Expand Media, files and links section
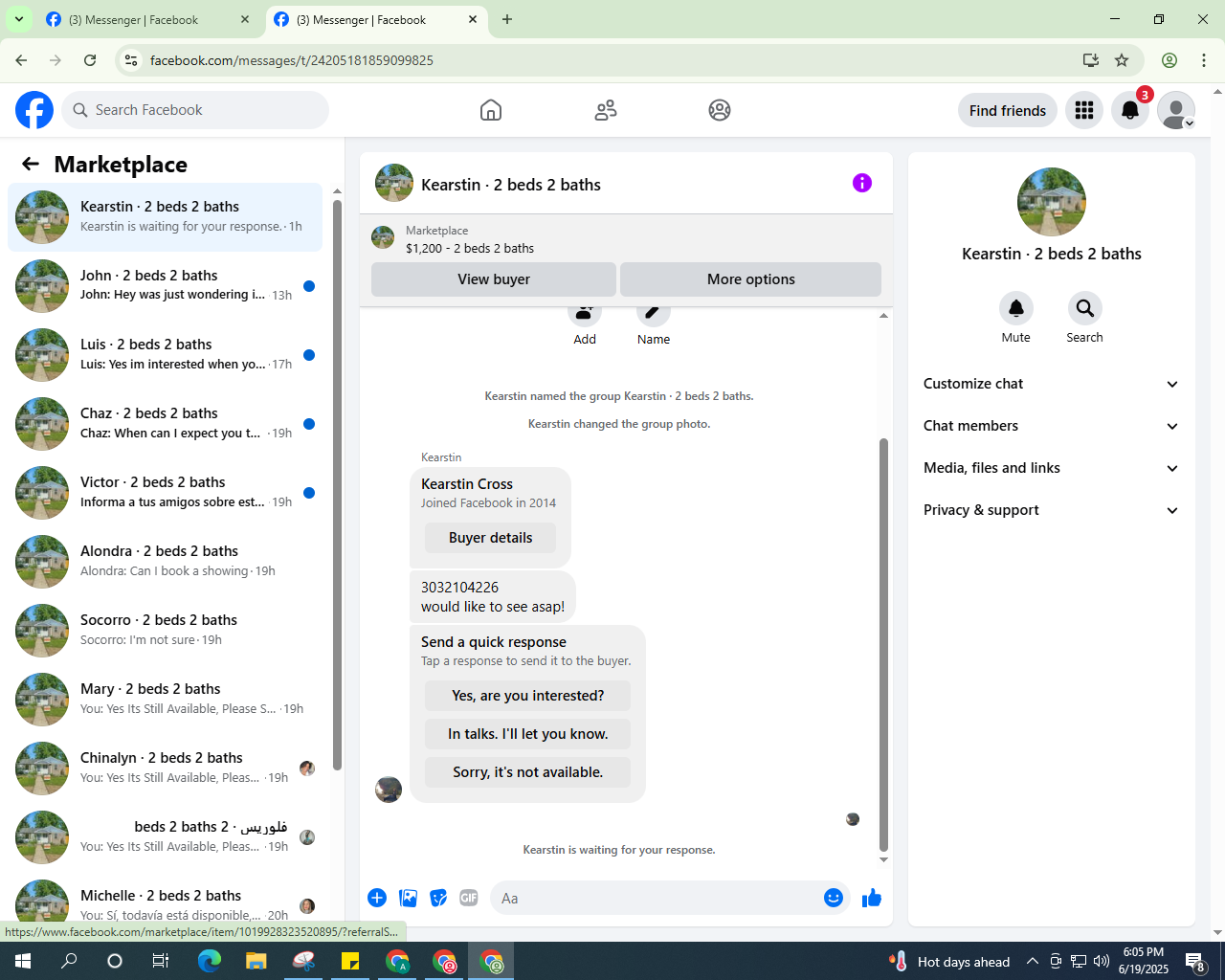The width and height of the screenshot is (1225, 980). point(1051,468)
